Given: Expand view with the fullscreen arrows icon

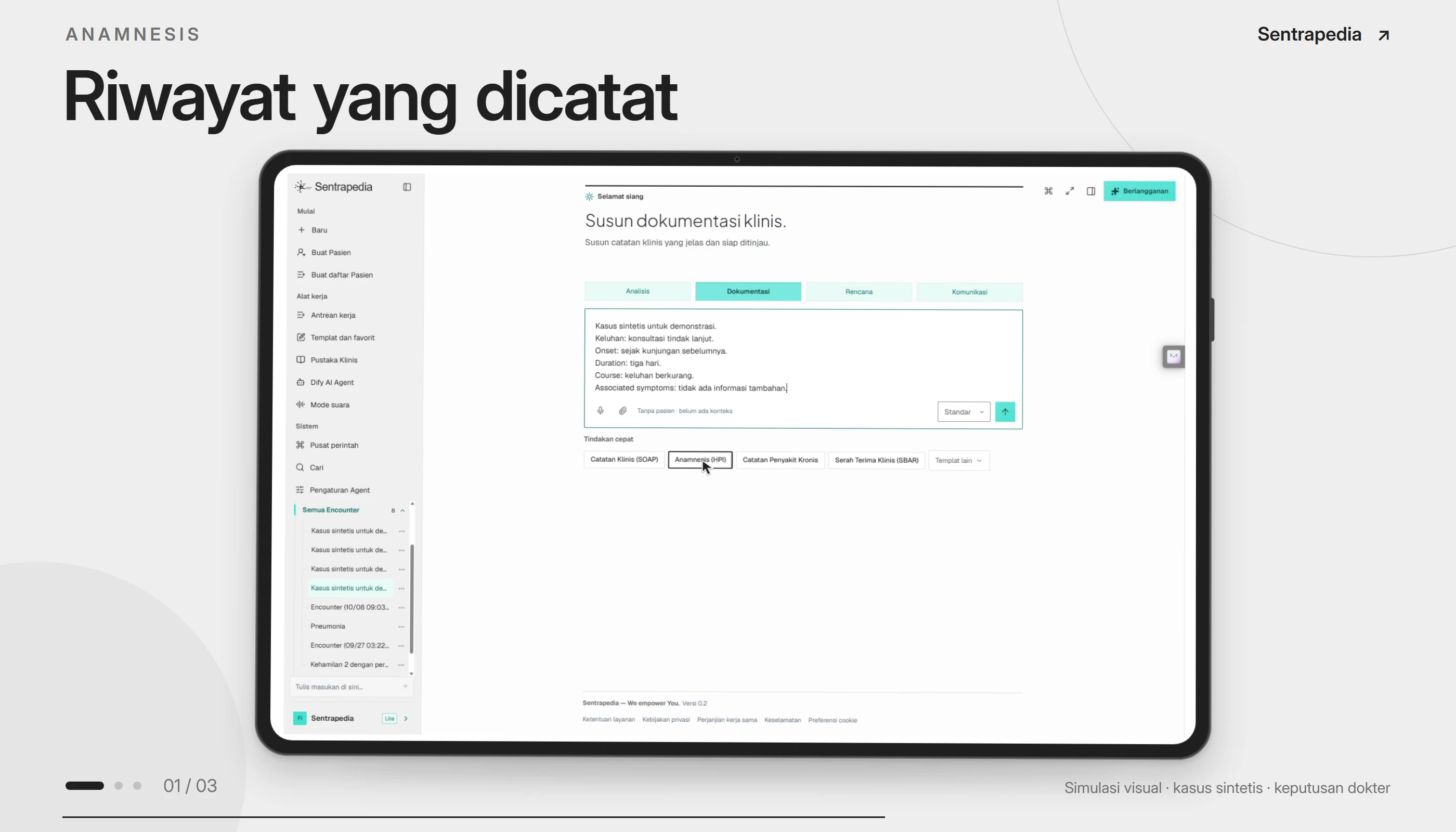Looking at the screenshot, I should coord(1070,191).
